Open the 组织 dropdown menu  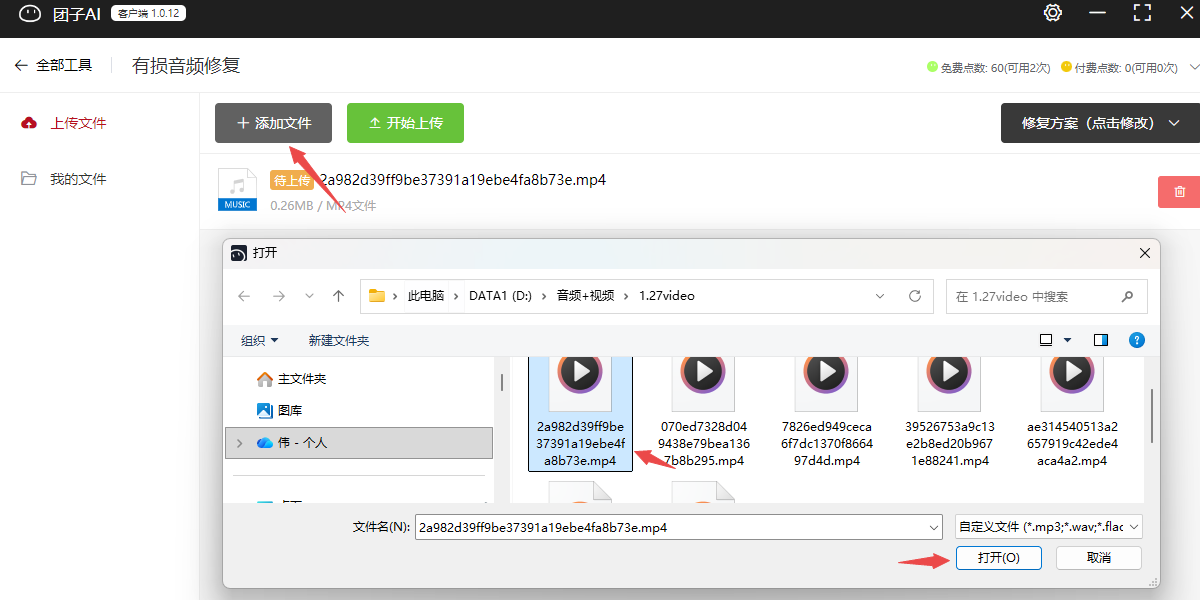(260, 340)
